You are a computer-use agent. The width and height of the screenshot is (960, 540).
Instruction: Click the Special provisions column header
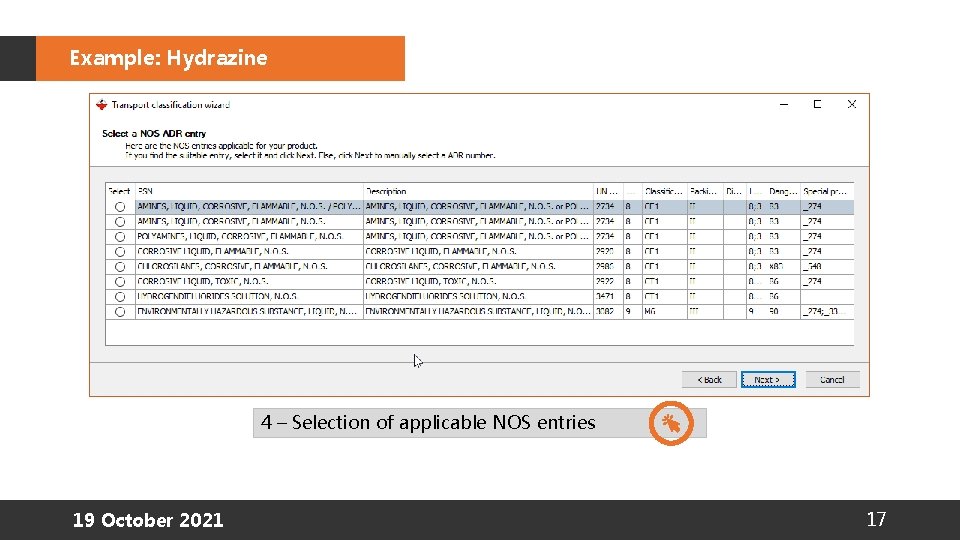[x=827, y=191]
